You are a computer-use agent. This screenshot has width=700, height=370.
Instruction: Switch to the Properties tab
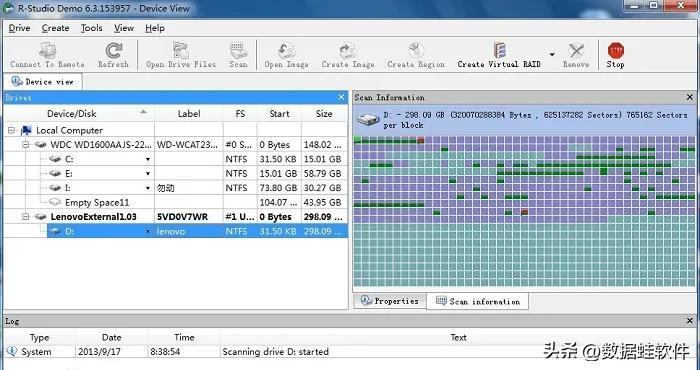[390, 301]
